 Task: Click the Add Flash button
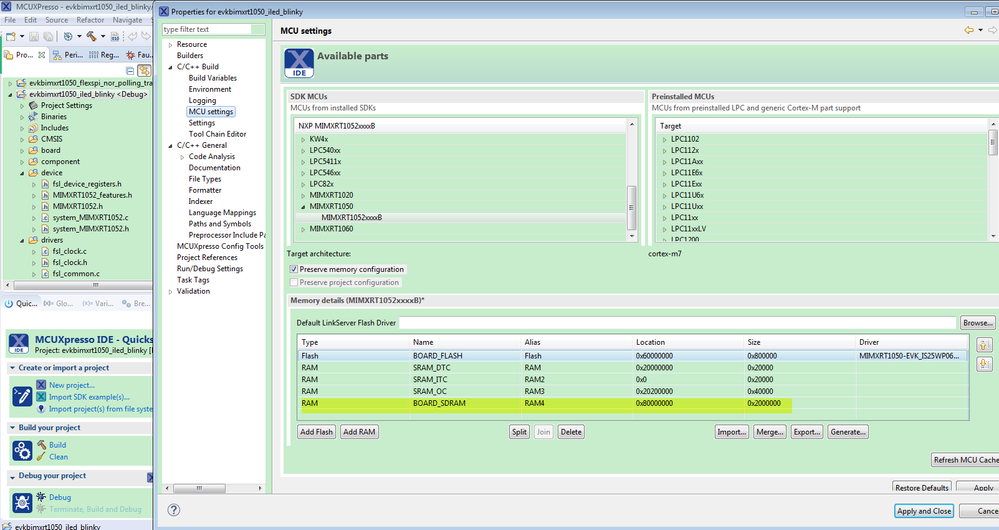click(317, 432)
